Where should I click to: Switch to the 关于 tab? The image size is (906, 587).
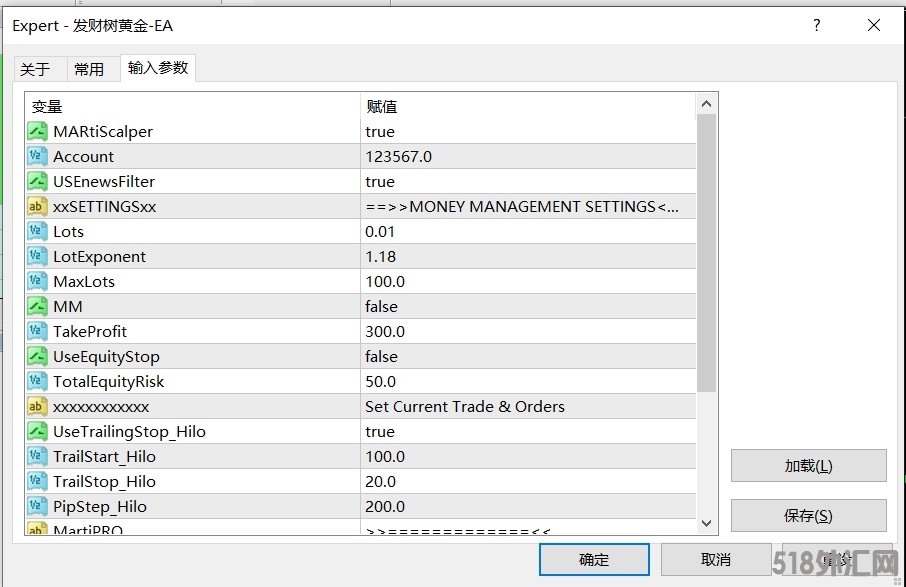pos(35,69)
